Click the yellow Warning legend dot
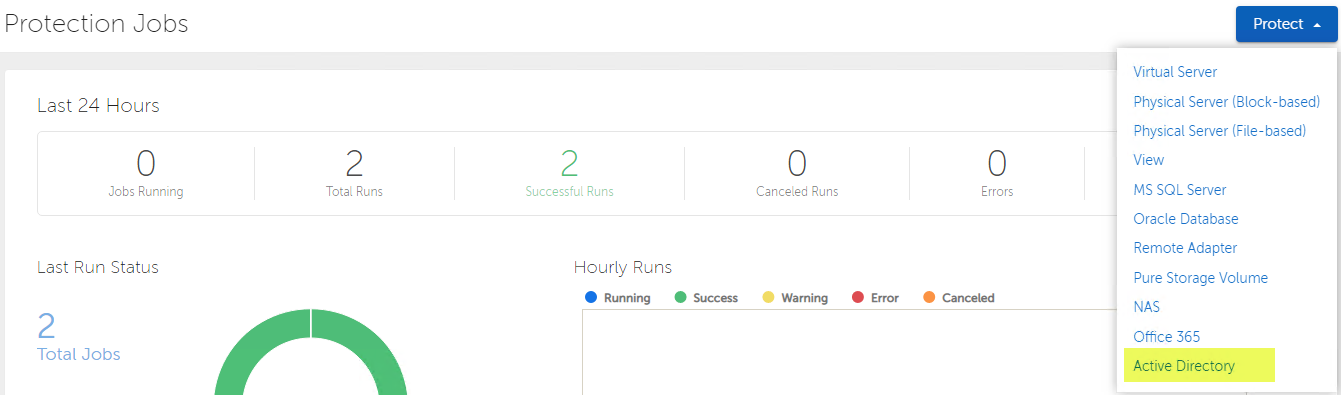 768,297
